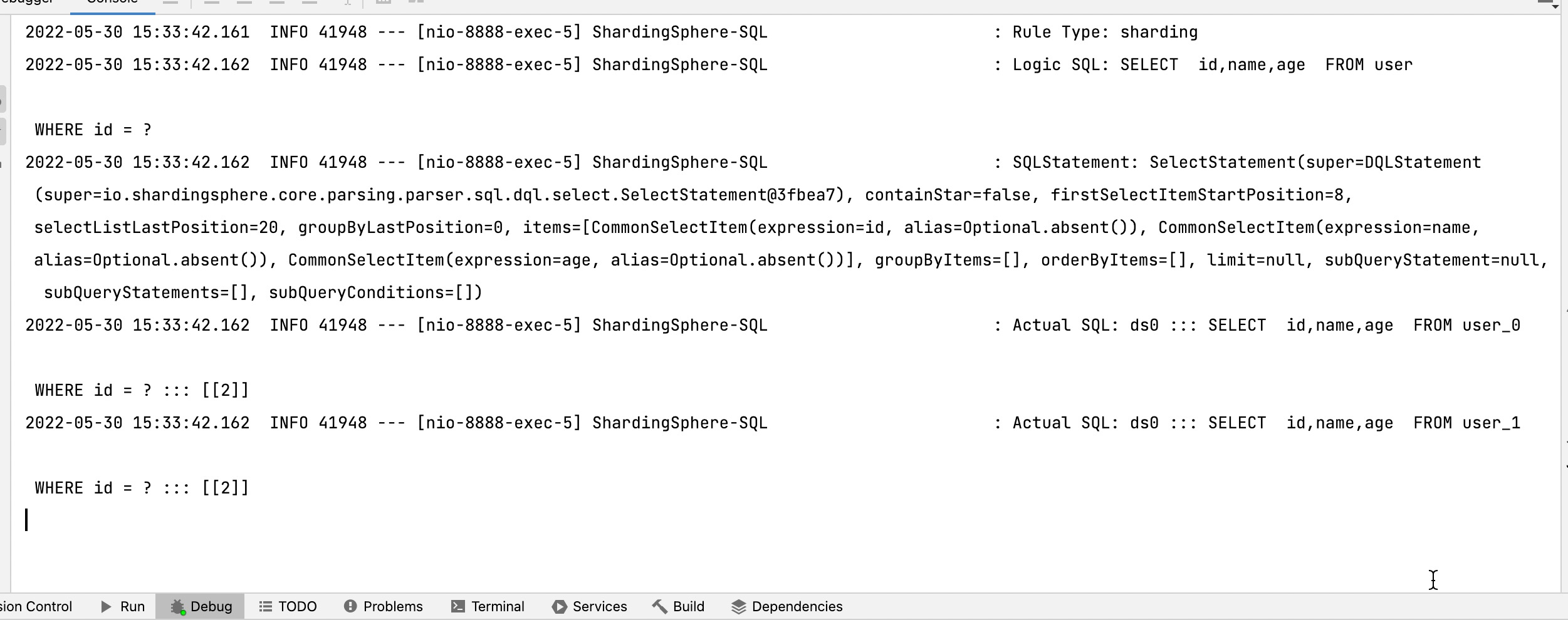Click the Actual SQL line ending in user_0
The image size is (1568, 620).
click(773, 325)
